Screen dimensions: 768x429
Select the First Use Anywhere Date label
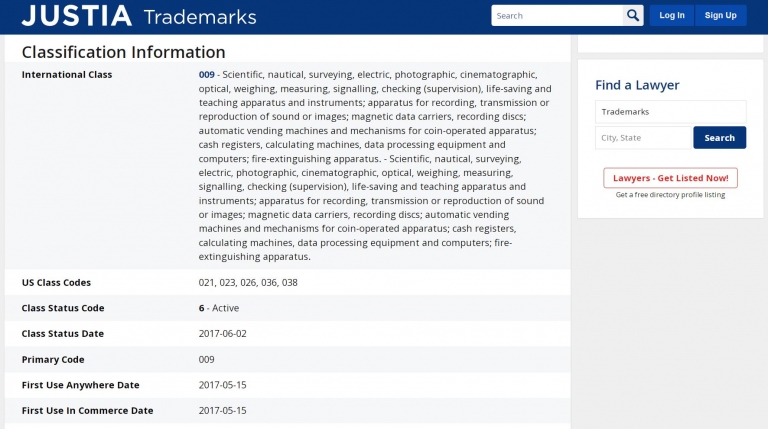point(80,385)
